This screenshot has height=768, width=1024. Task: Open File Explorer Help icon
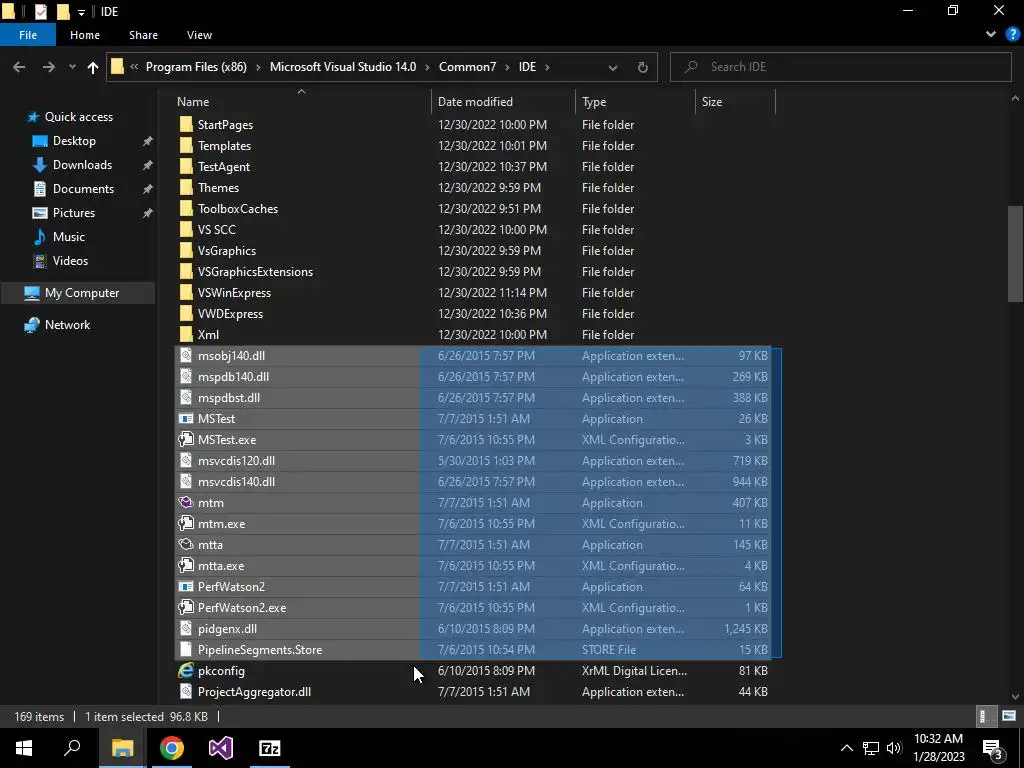pyautogui.click(x=1012, y=35)
